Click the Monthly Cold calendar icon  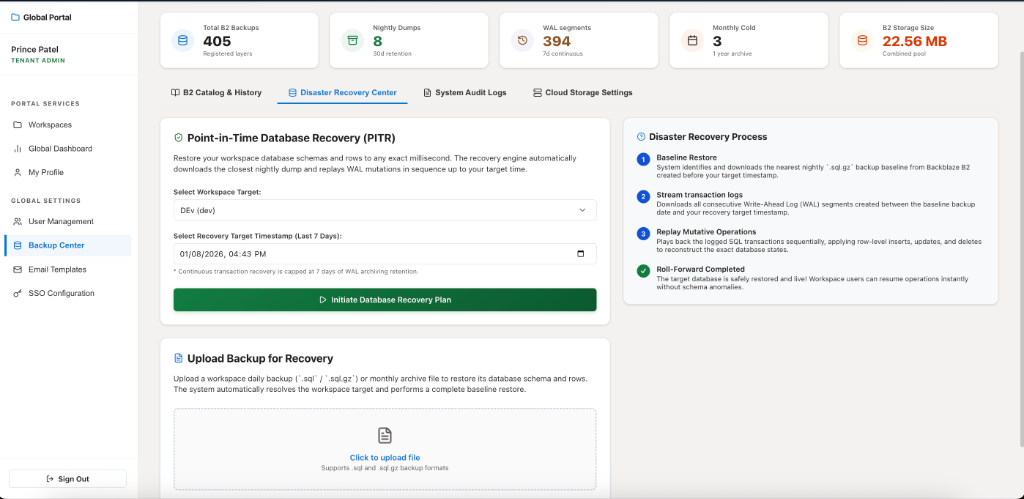[x=692, y=40]
